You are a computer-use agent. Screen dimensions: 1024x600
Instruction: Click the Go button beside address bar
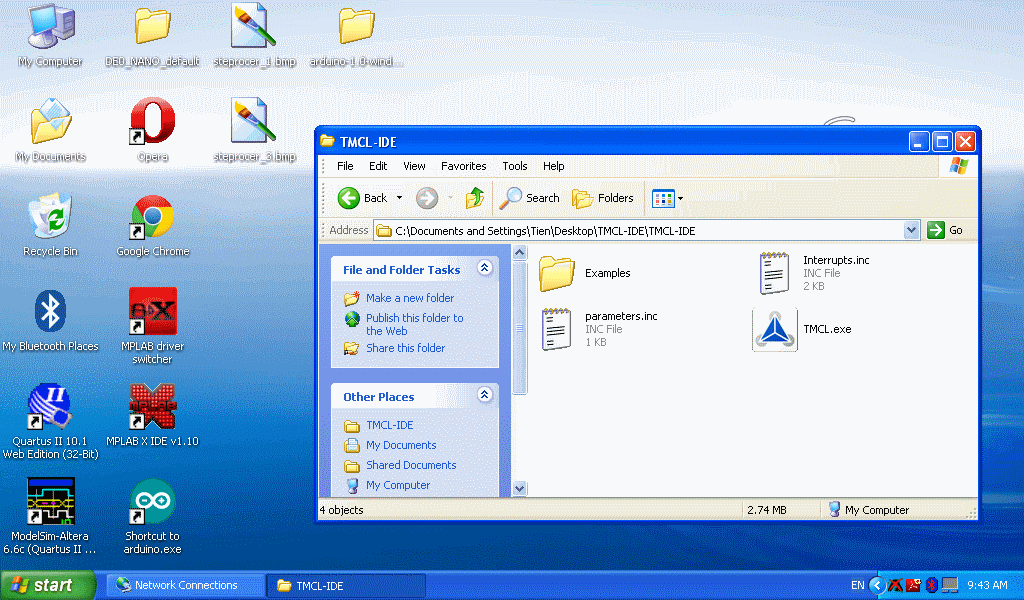(x=946, y=231)
